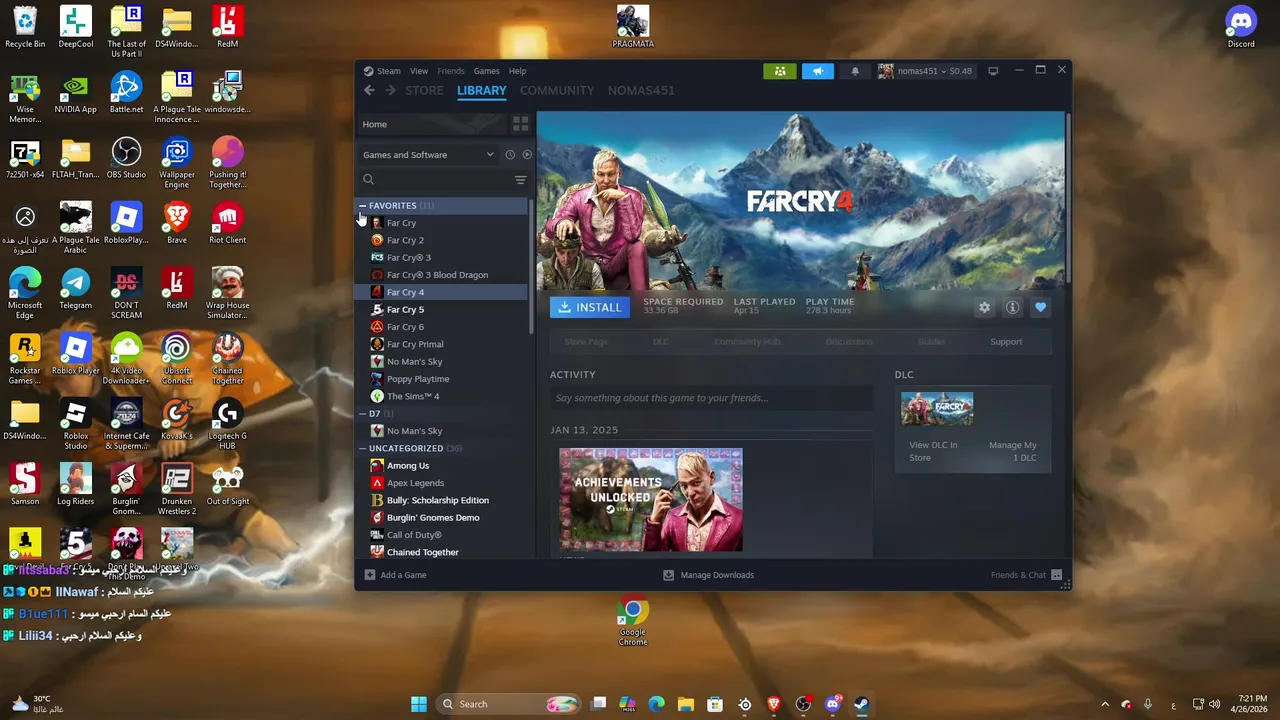
Task: Open the Help menu
Action: pyautogui.click(x=517, y=71)
